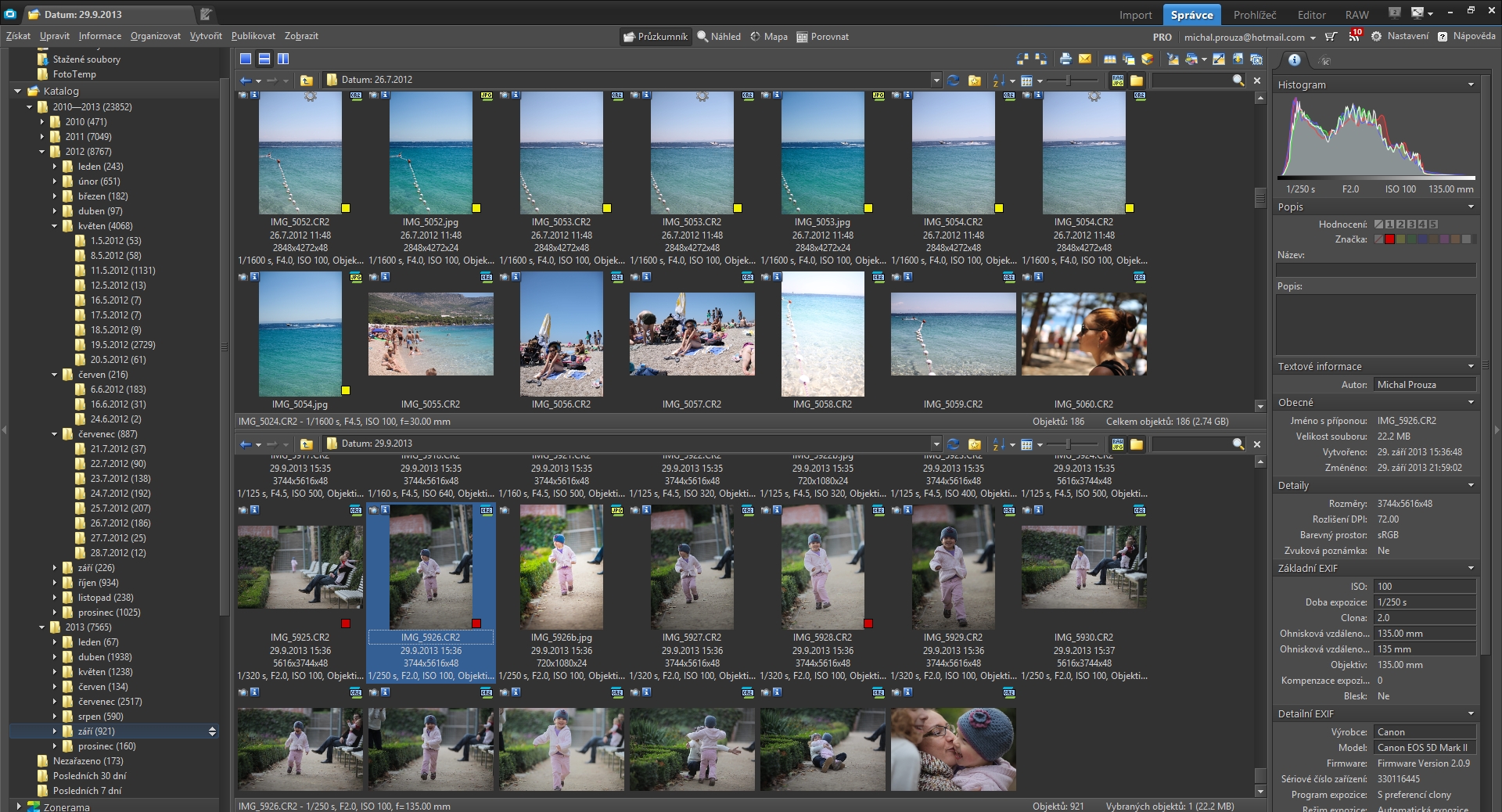The height and width of the screenshot is (812, 1502).
Task: Click search magnifier in upper browser
Action: click(x=1238, y=80)
